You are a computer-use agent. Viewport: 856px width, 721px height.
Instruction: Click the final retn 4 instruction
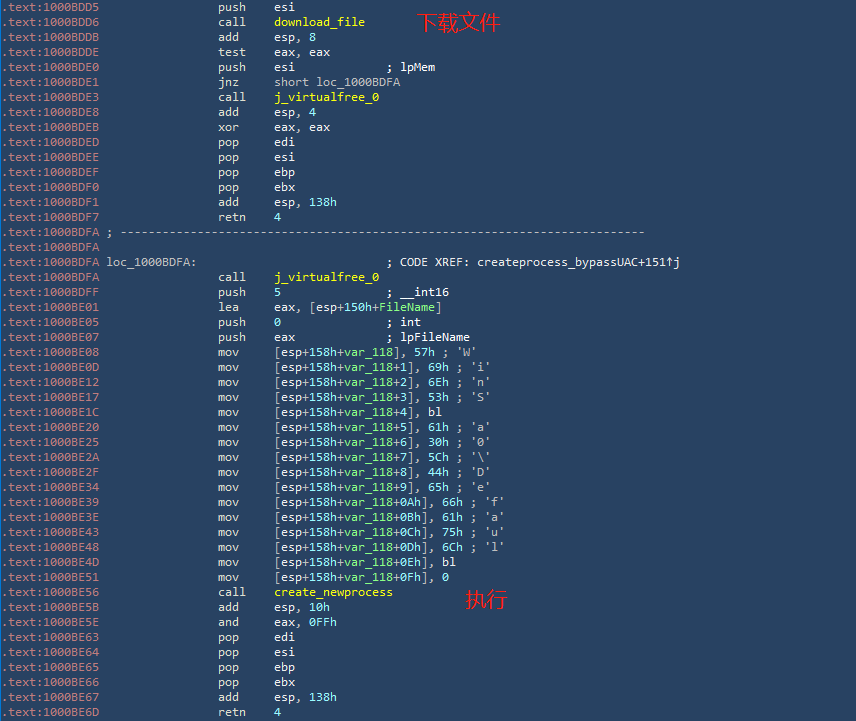(x=249, y=712)
